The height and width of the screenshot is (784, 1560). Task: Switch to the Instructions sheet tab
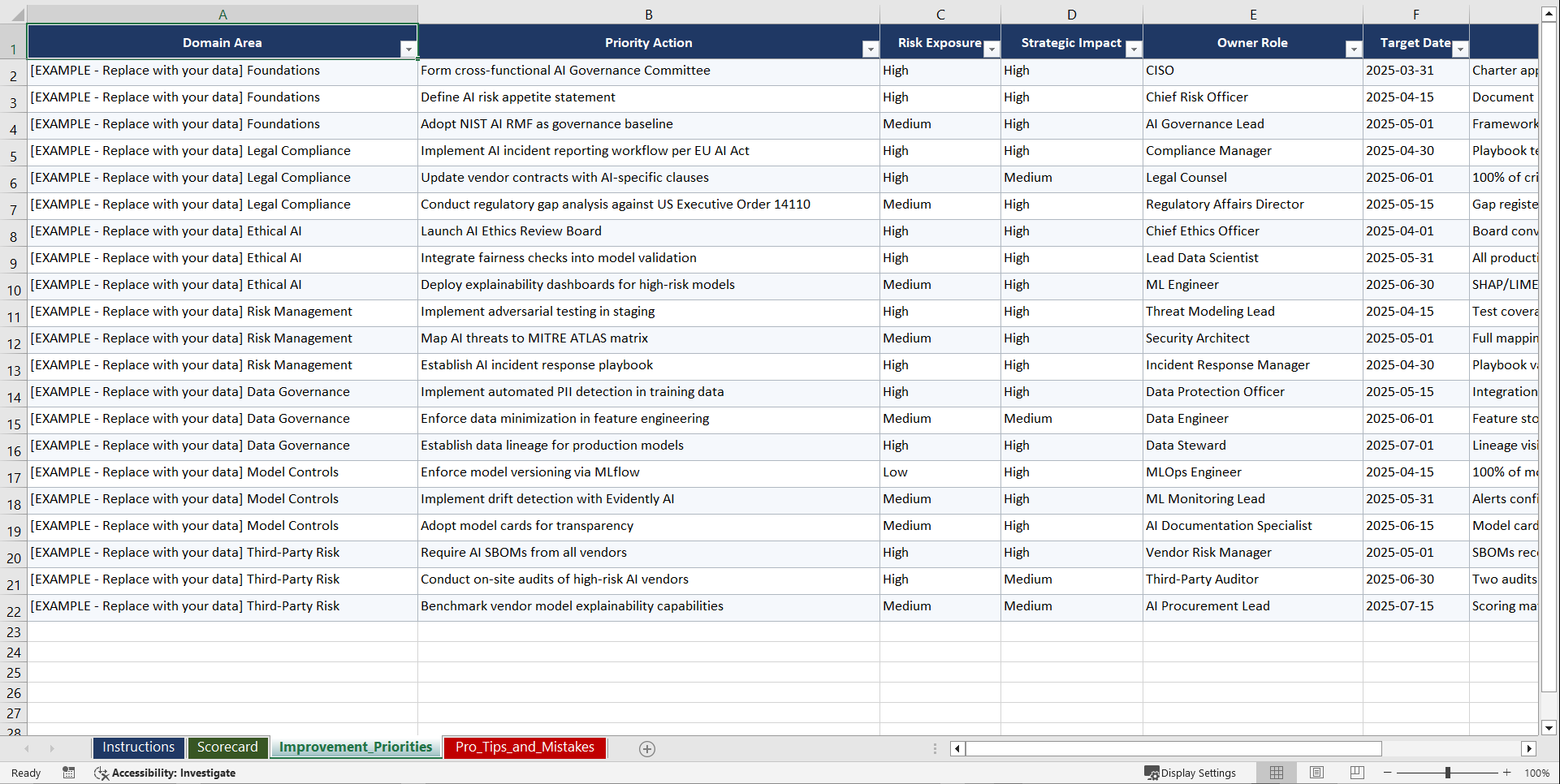click(138, 747)
